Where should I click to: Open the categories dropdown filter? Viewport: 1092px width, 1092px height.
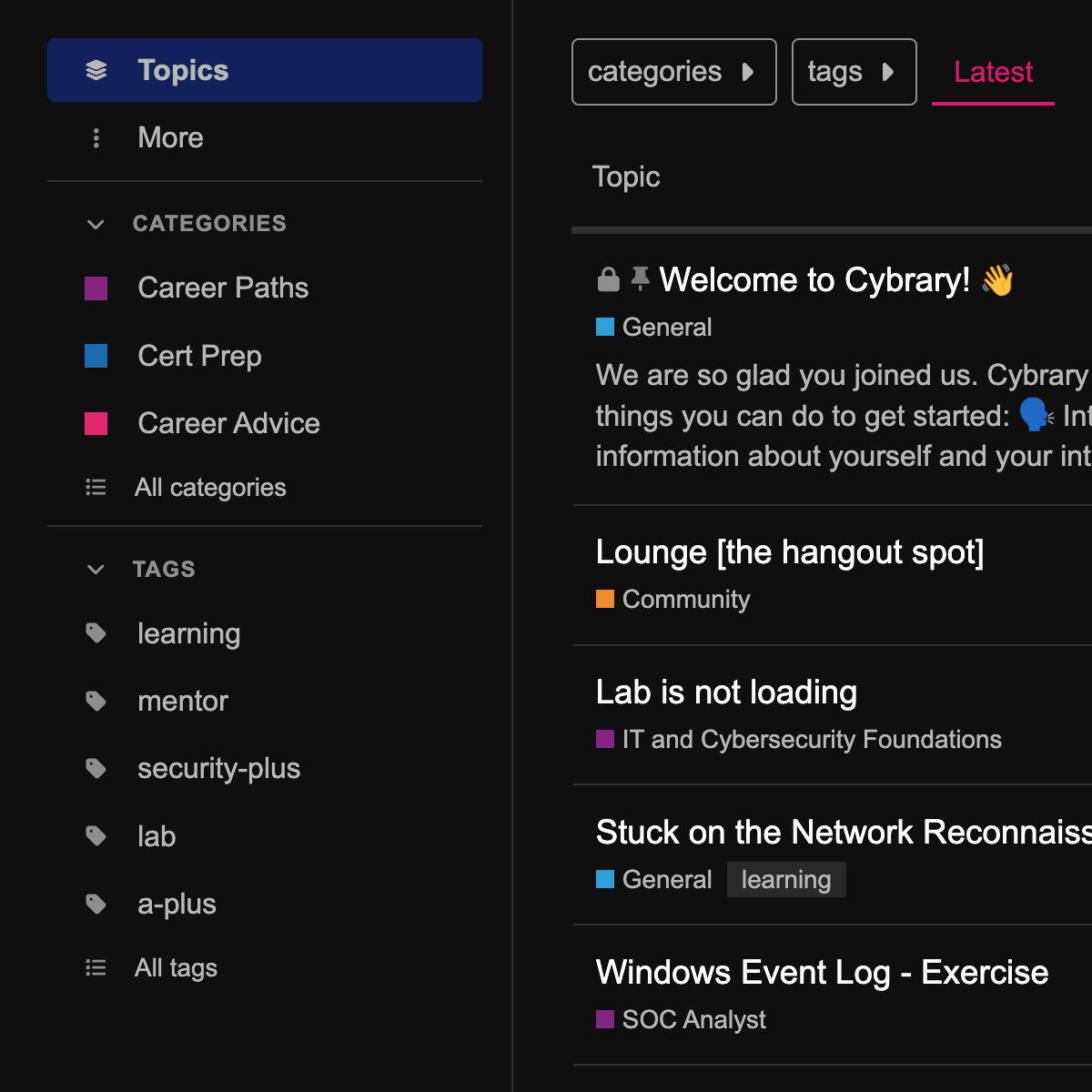click(674, 72)
